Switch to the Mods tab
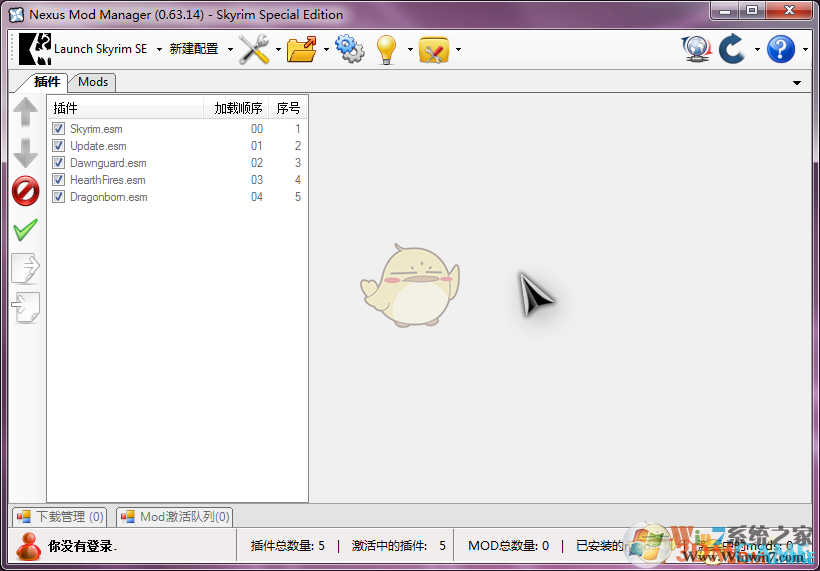This screenshot has height=571, width=820. pyautogui.click(x=93, y=82)
